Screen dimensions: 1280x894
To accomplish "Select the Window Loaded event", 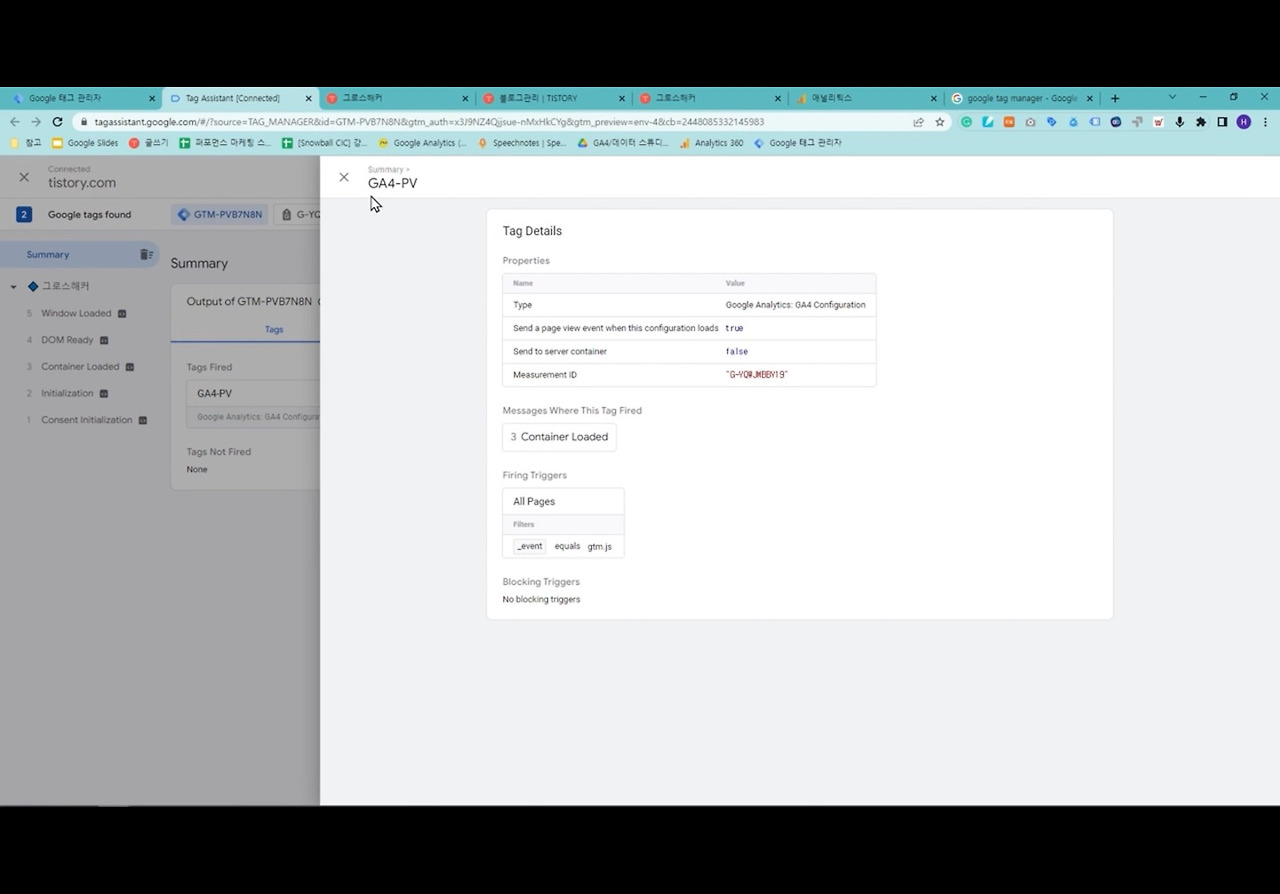I will coord(76,313).
